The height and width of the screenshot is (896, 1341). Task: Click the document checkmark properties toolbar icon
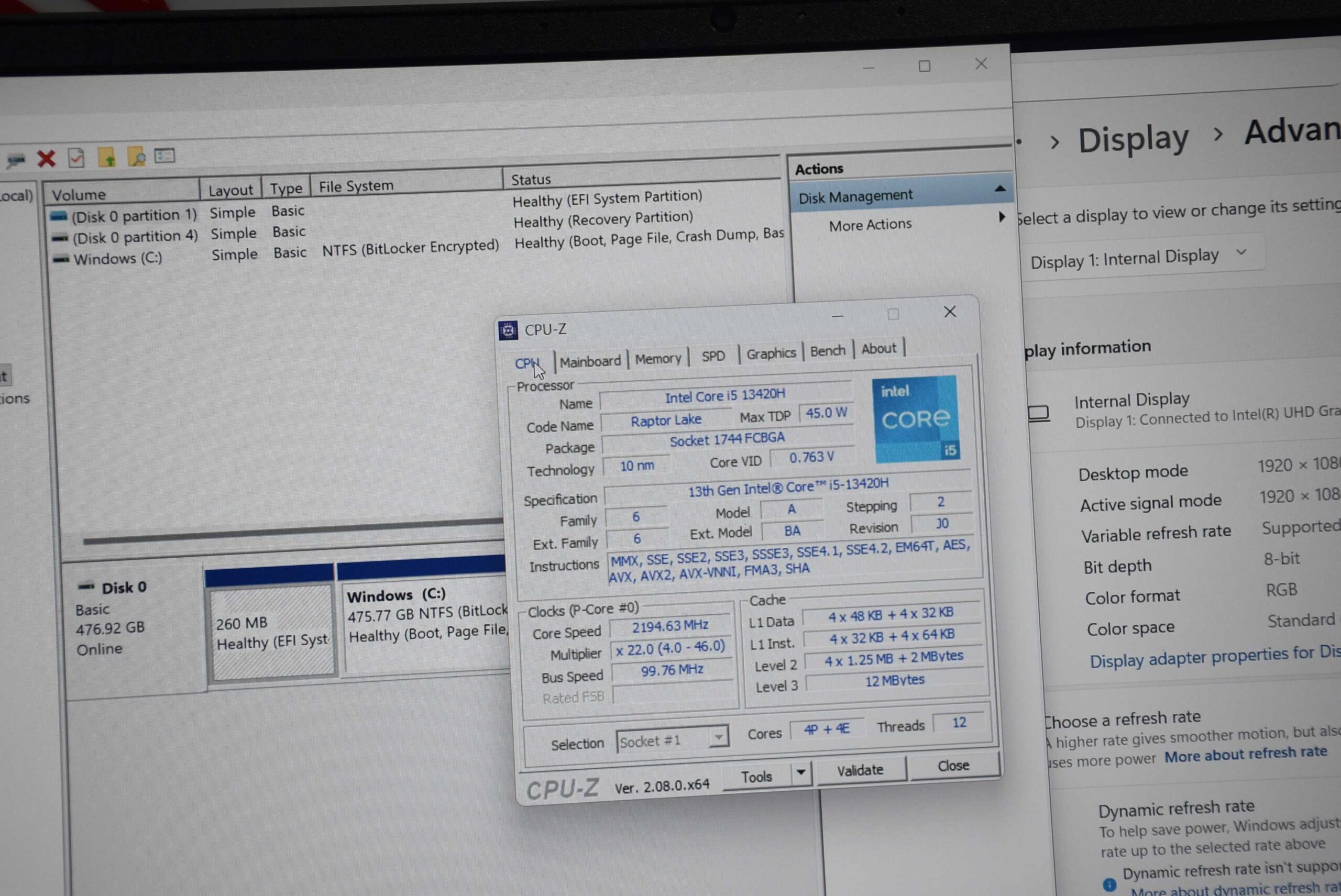76,158
